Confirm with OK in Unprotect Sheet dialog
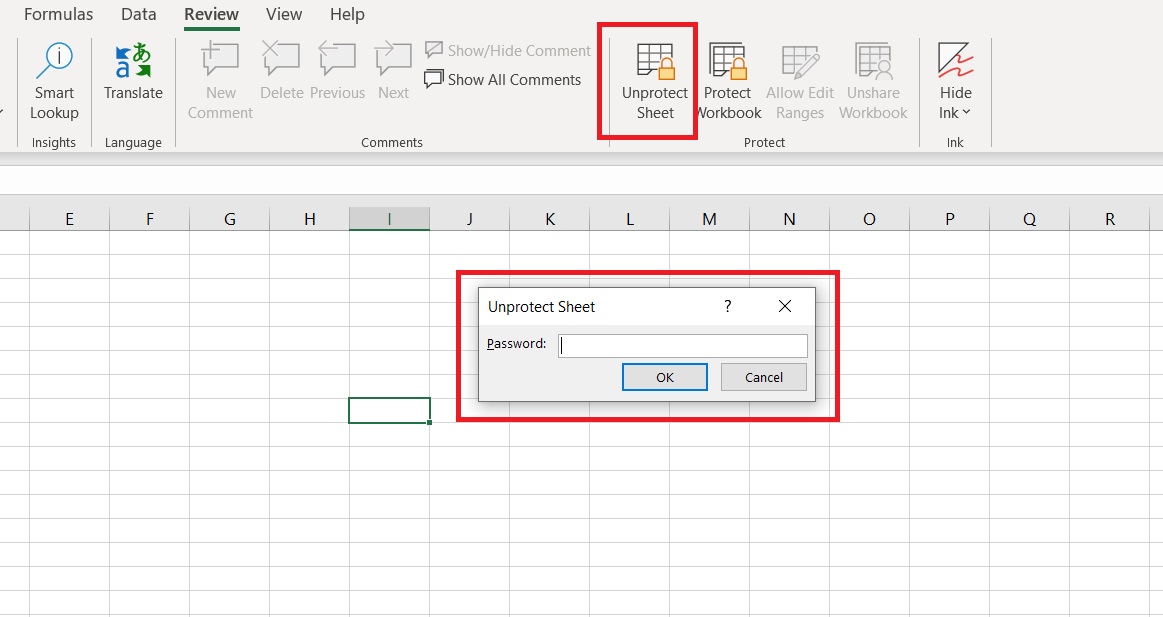The height and width of the screenshot is (617, 1163). pos(665,377)
